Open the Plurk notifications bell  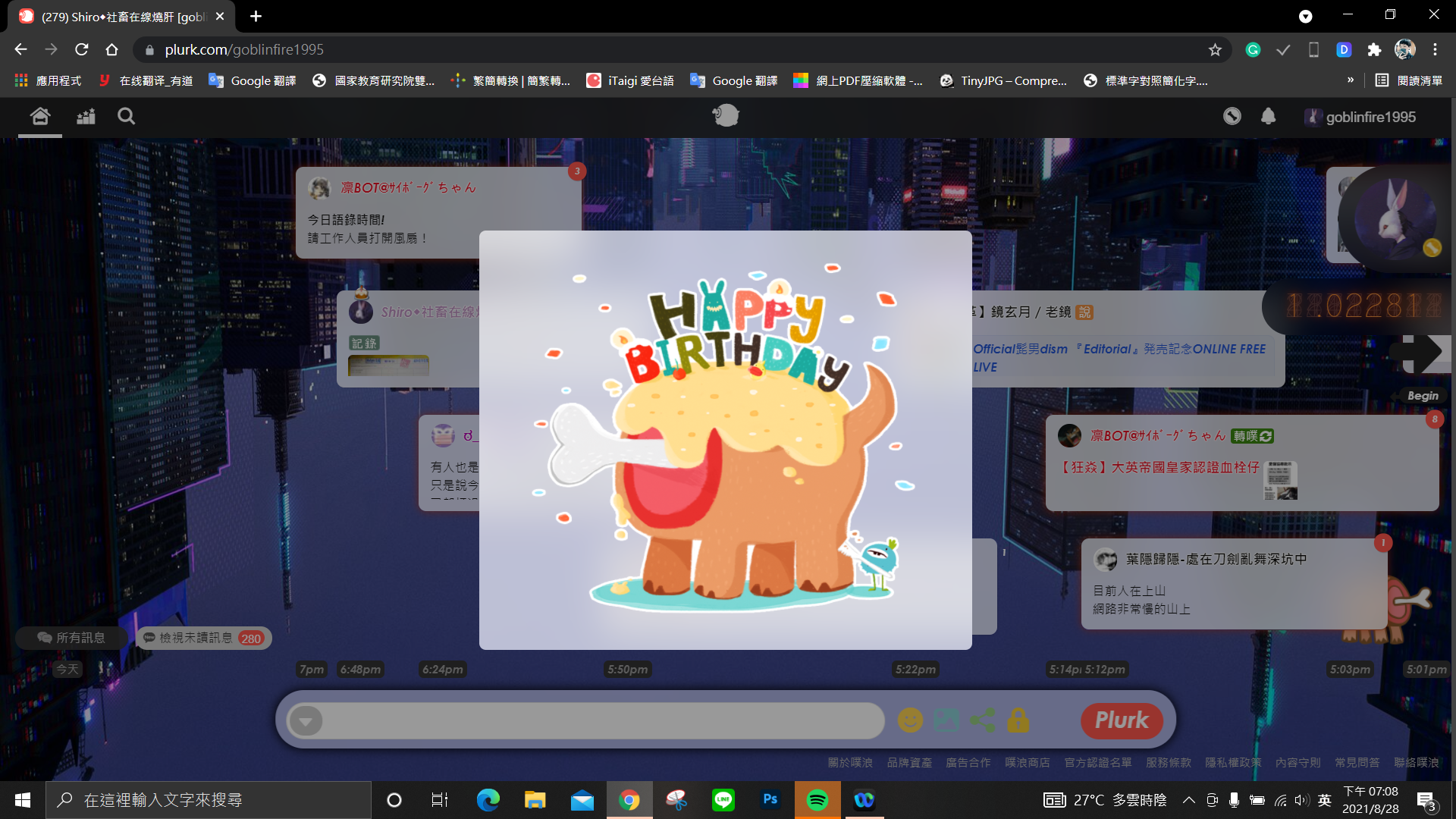(x=1268, y=116)
